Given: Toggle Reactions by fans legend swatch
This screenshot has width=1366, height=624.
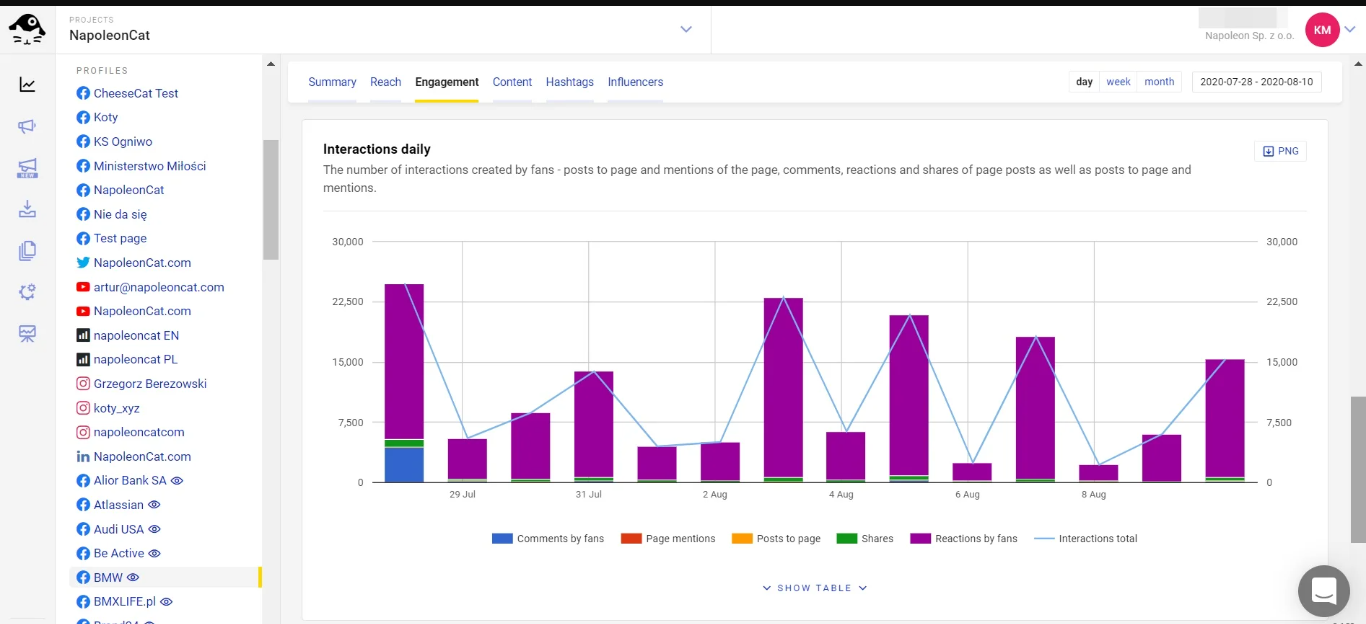Looking at the screenshot, I should [x=920, y=538].
